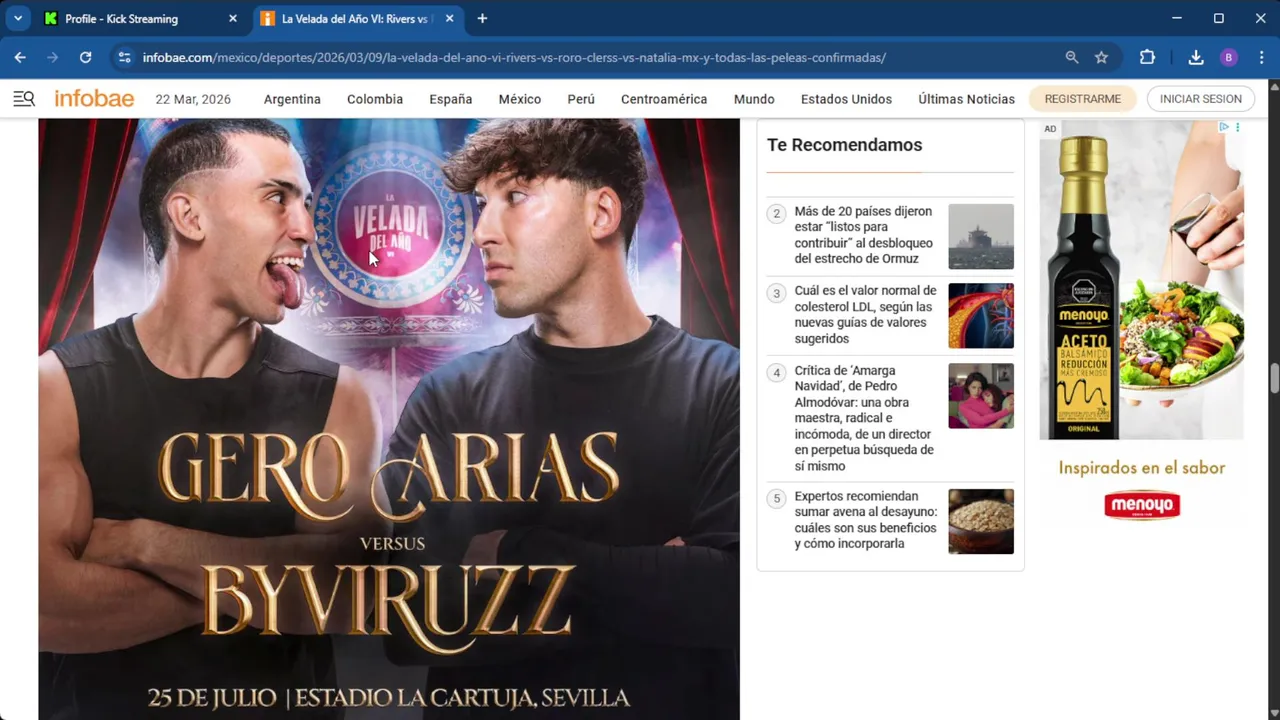1280x720 pixels.
Task: Open the AdChoices icon on the ad
Action: [1224, 128]
